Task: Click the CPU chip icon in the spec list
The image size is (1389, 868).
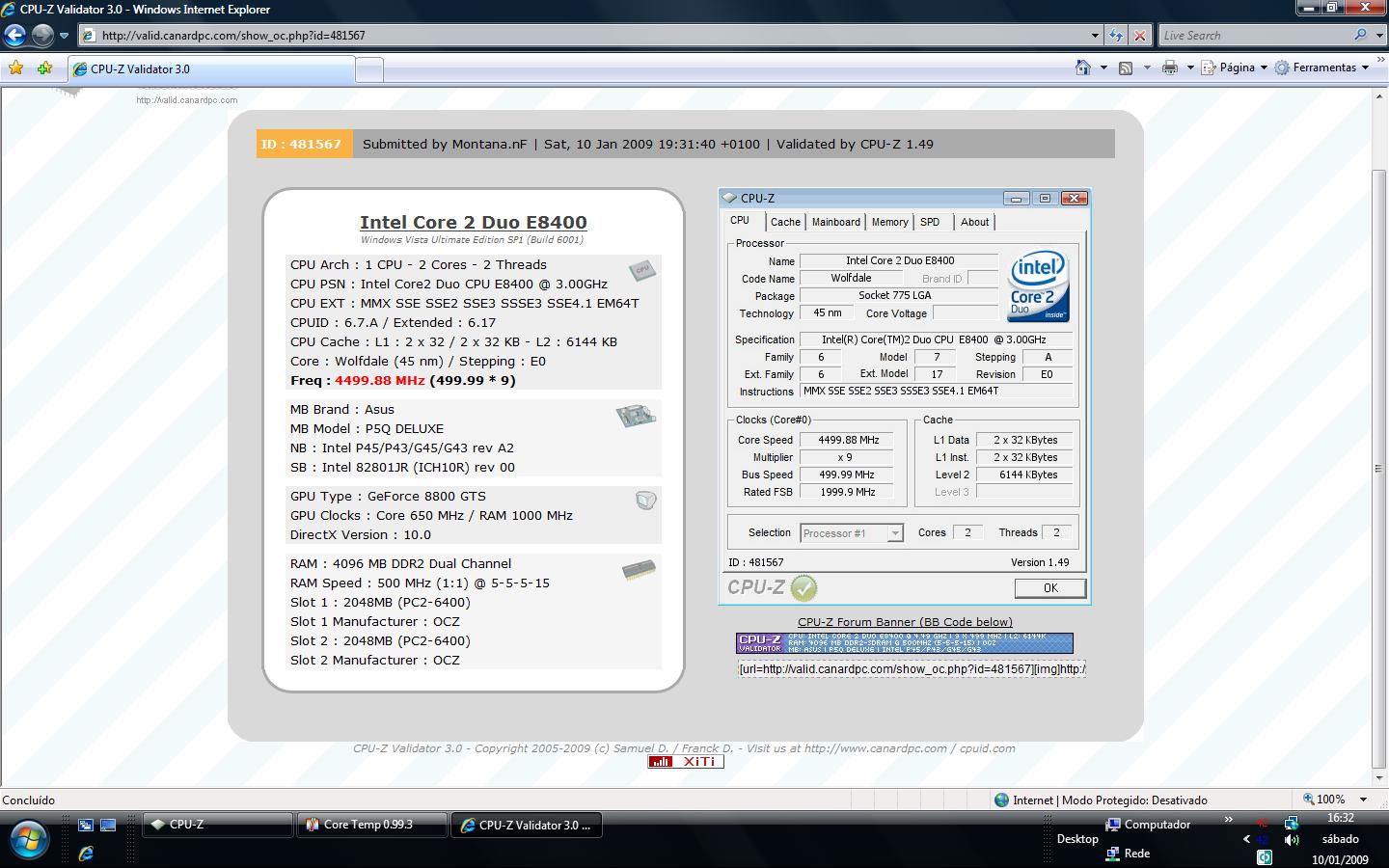Action: coord(642,270)
